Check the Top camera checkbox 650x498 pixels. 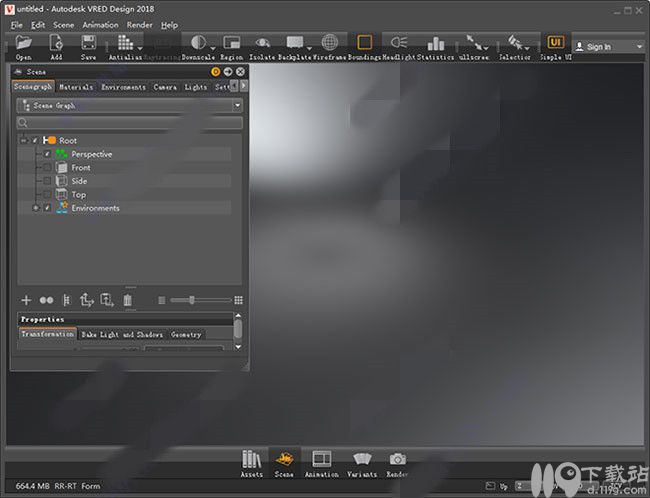point(47,194)
